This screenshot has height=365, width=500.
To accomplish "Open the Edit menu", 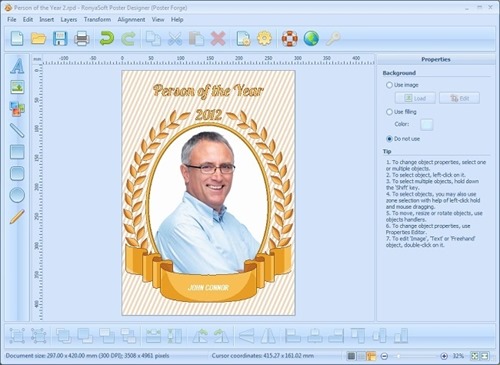I will click(28, 20).
